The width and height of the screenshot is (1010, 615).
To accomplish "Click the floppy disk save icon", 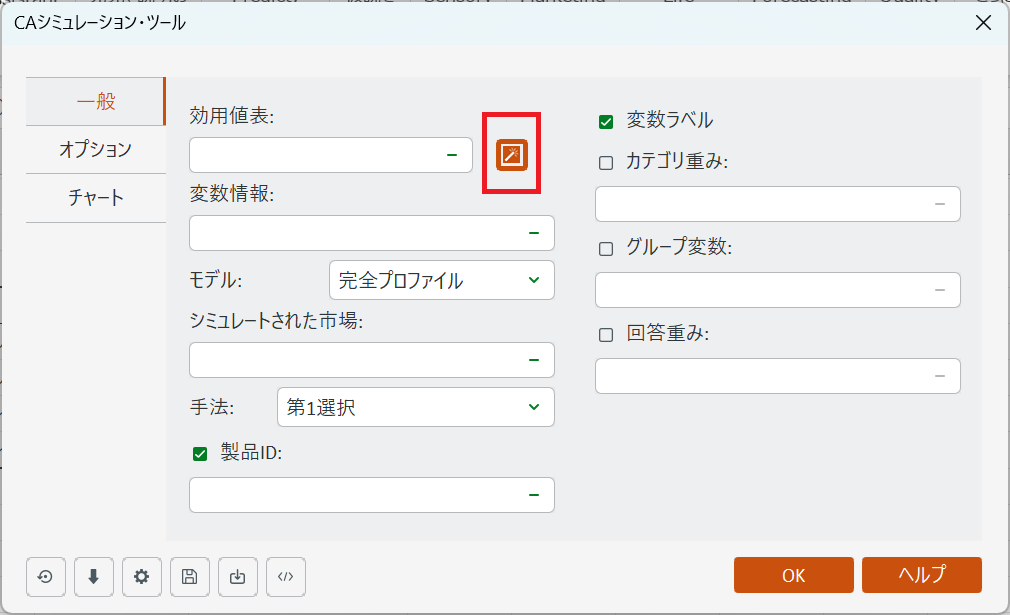I will click(190, 576).
